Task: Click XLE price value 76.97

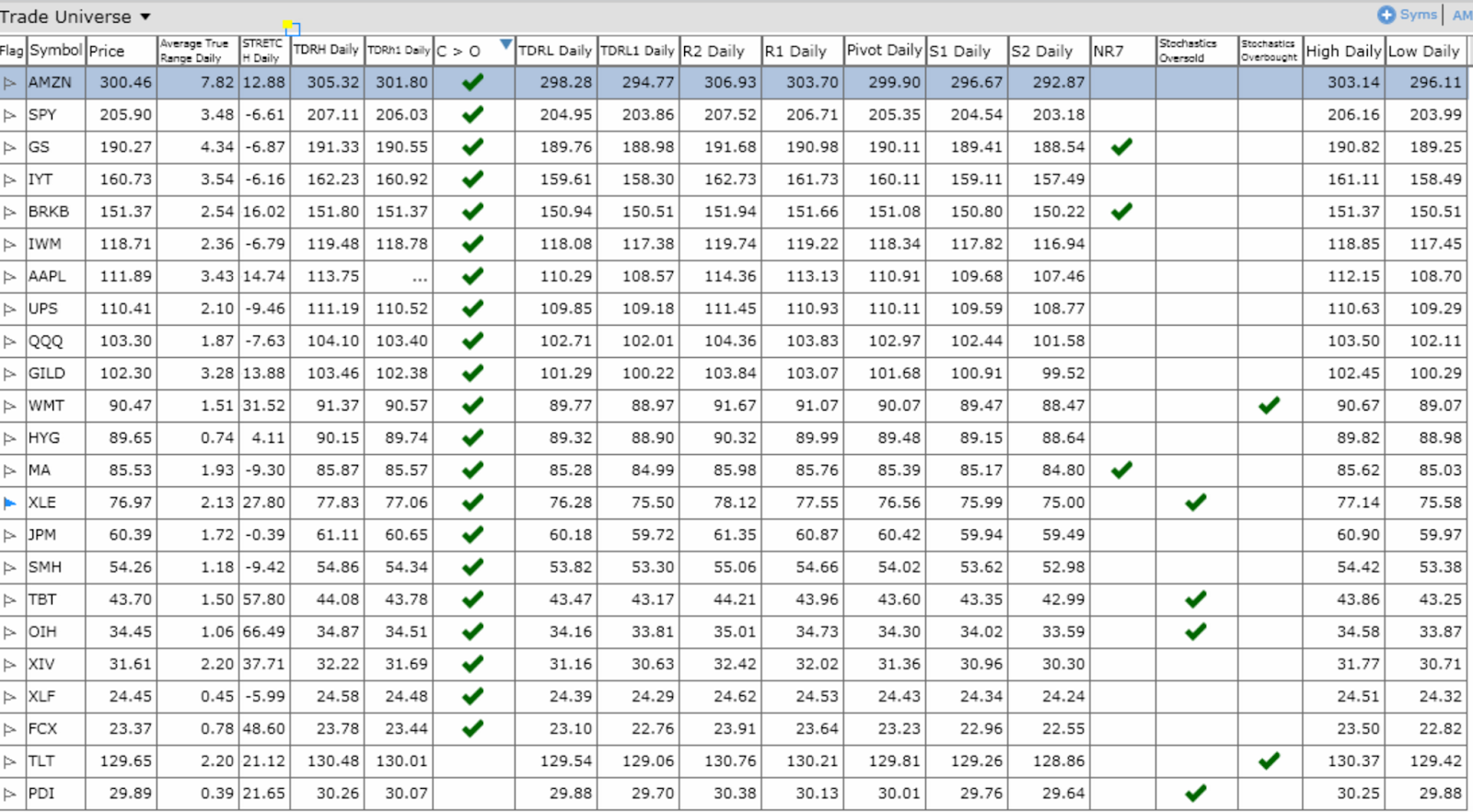Action: (x=131, y=503)
